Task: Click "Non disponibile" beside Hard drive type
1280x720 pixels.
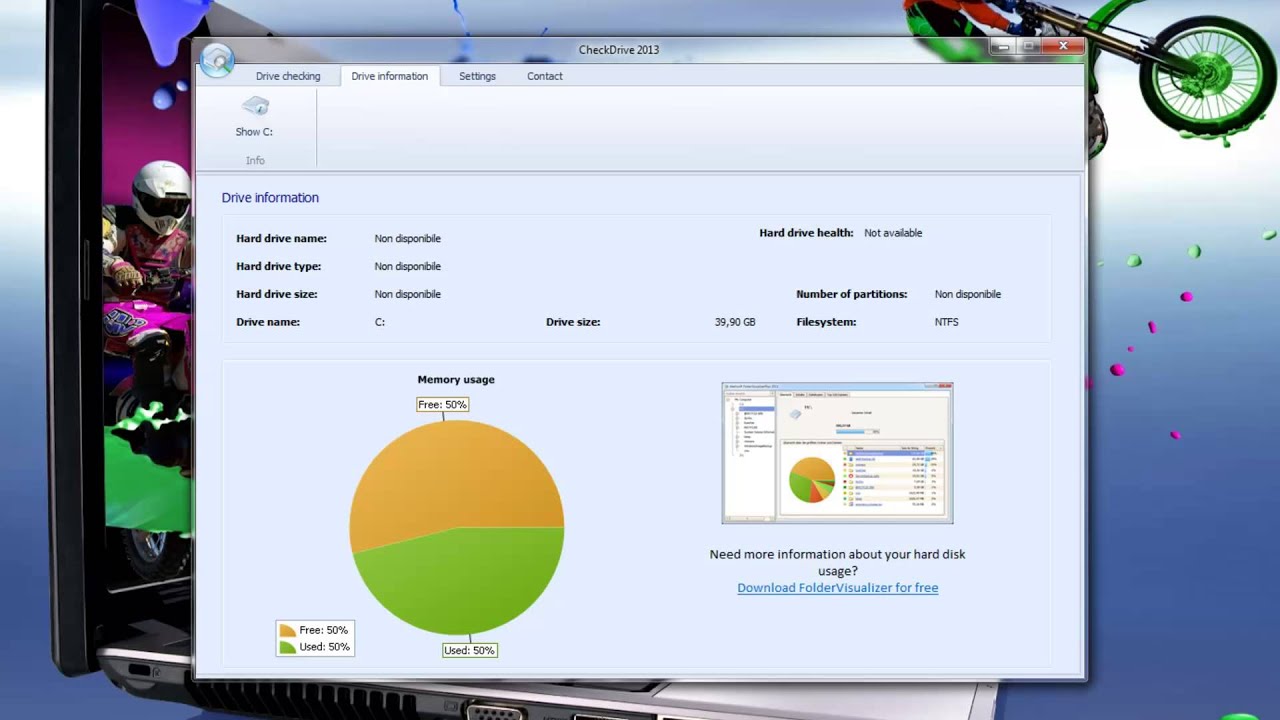Action: [408, 267]
